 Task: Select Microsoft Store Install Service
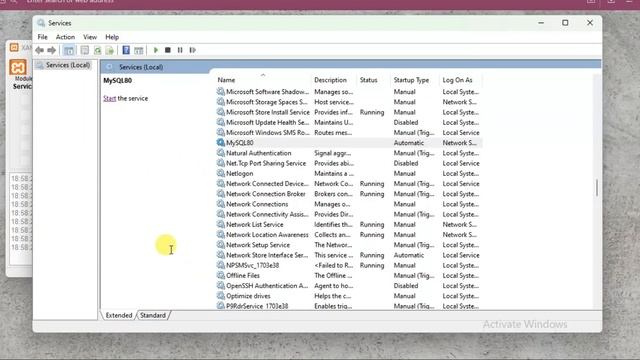(349, 112)
